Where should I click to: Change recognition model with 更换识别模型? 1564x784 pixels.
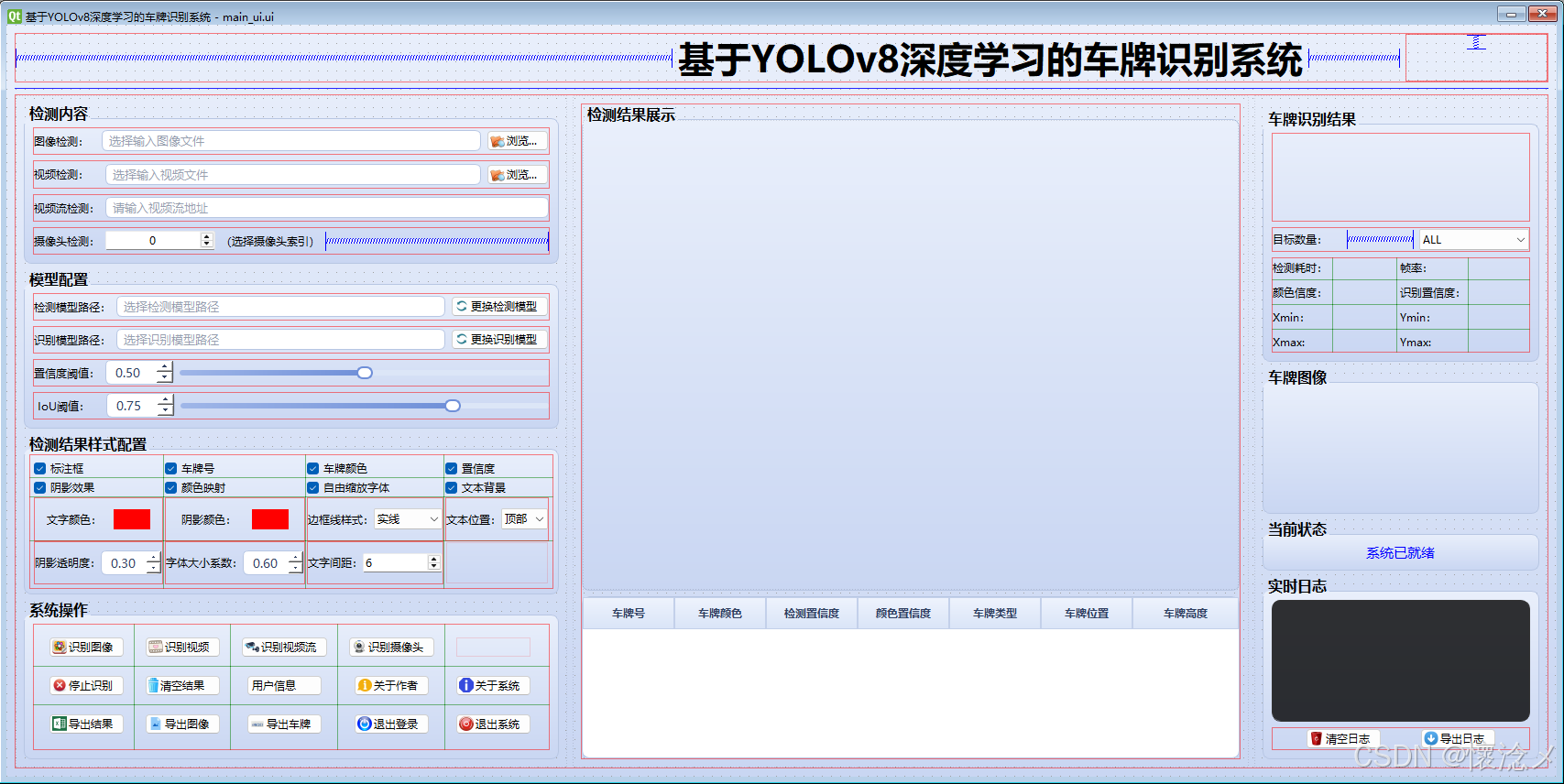click(500, 339)
